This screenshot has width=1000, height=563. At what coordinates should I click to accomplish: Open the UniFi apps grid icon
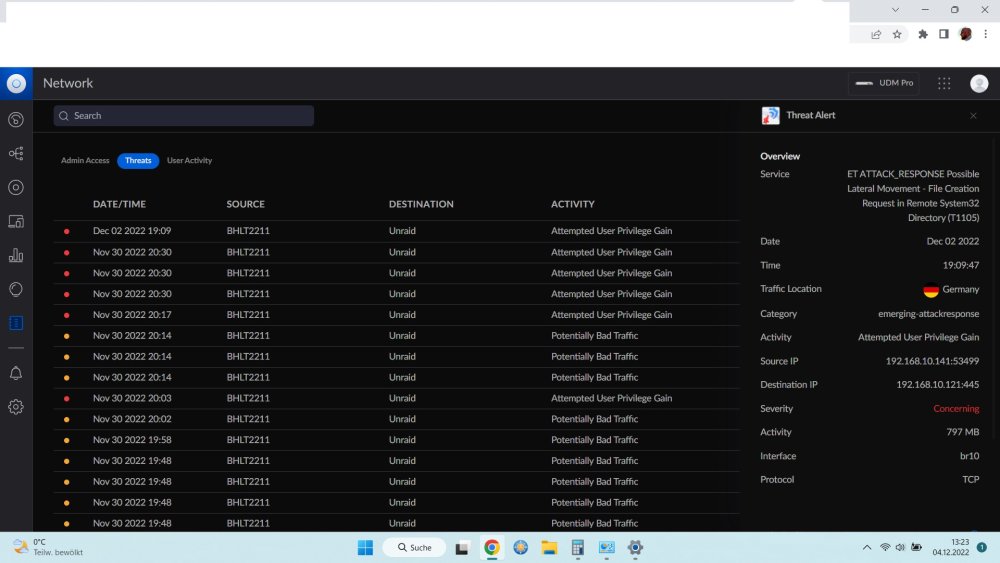tap(944, 84)
